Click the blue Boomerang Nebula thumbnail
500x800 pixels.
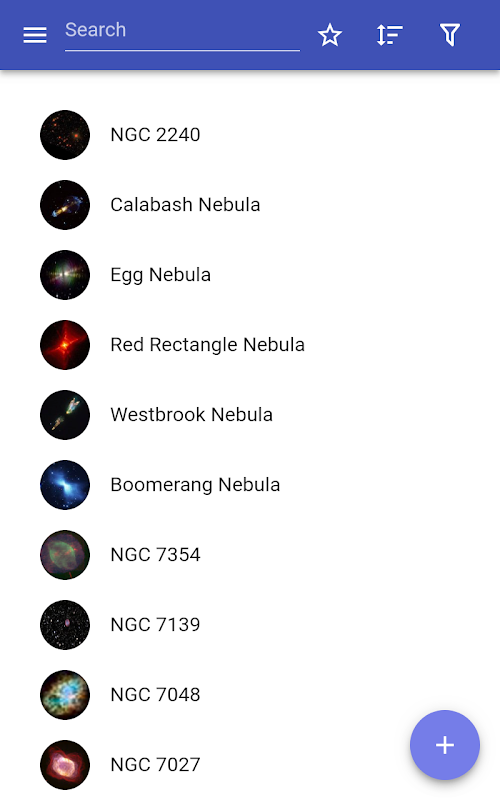(65, 485)
